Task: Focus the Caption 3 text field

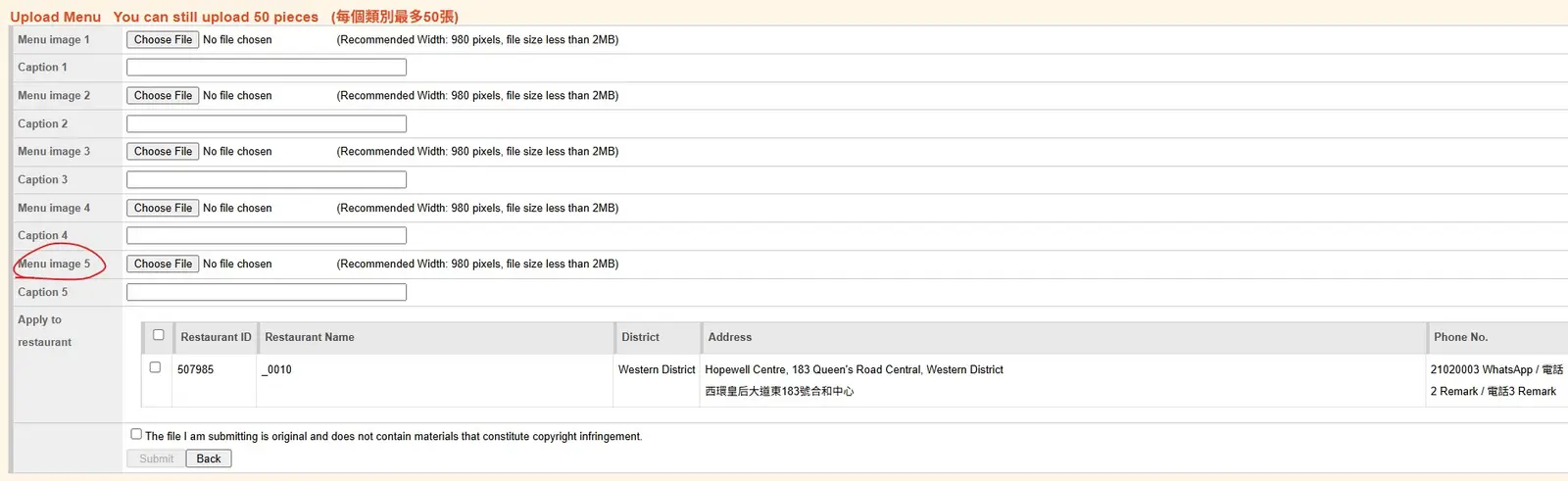Action: 267,180
